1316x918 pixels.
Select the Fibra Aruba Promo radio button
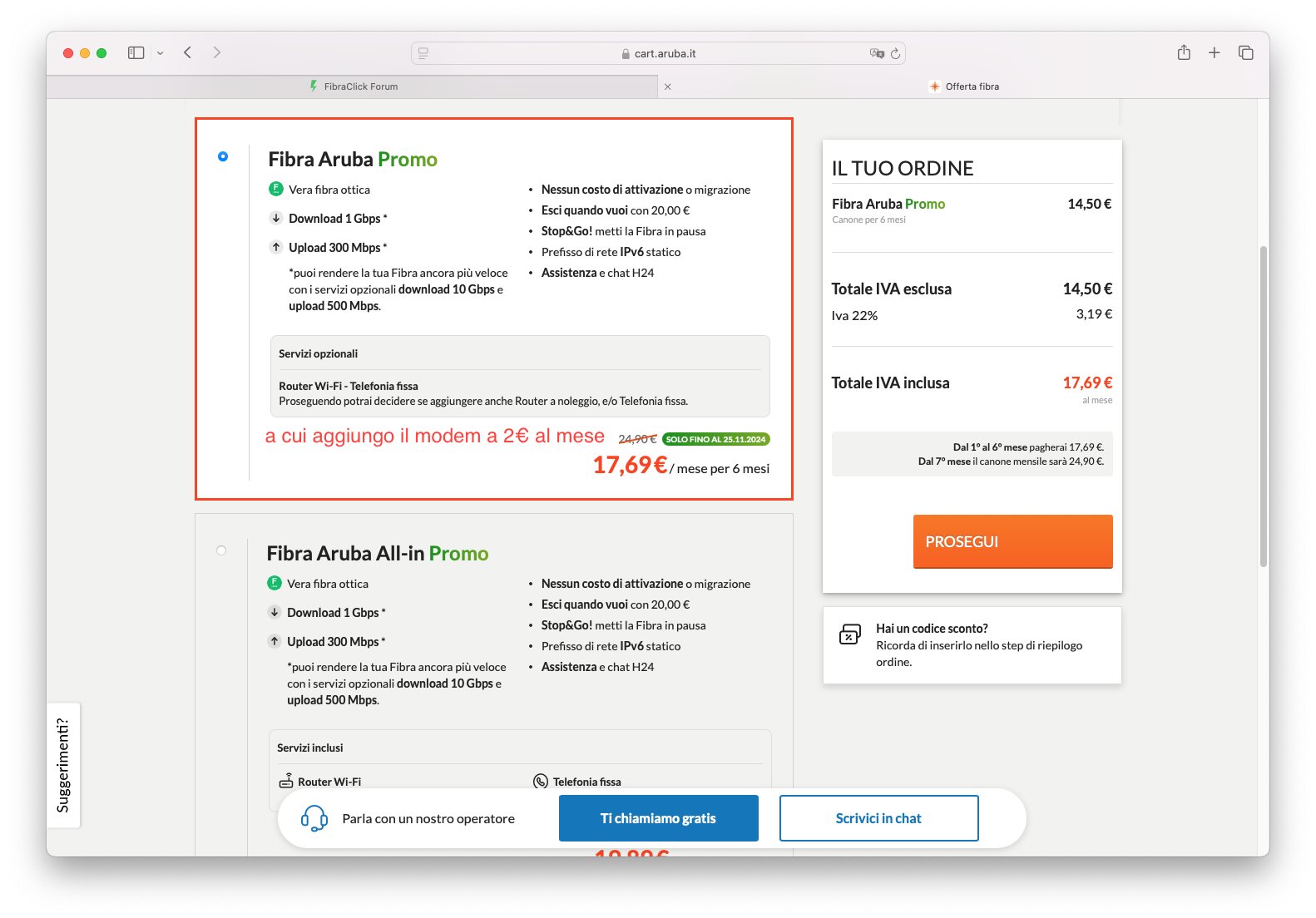tap(223, 156)
